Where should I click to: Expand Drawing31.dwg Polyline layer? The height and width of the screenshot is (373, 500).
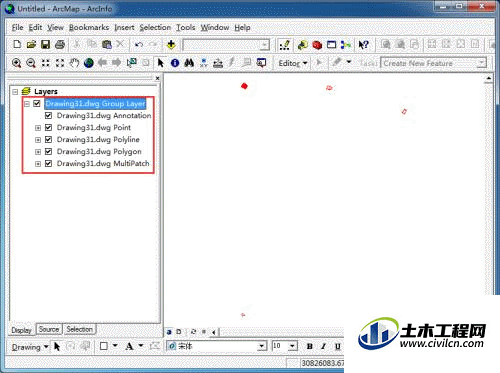[38, 140]
